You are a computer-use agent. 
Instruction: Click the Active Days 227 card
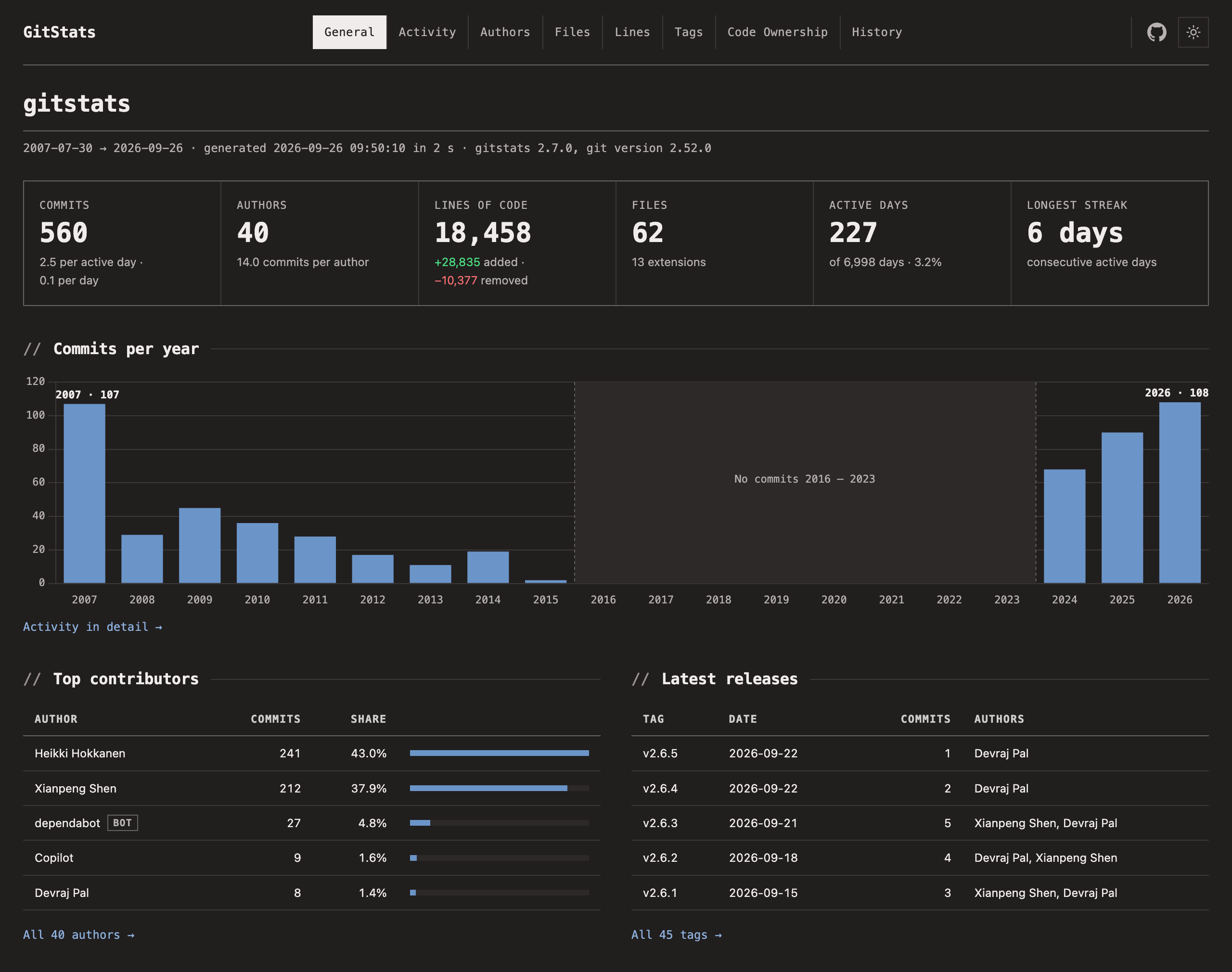coord(911,243)
